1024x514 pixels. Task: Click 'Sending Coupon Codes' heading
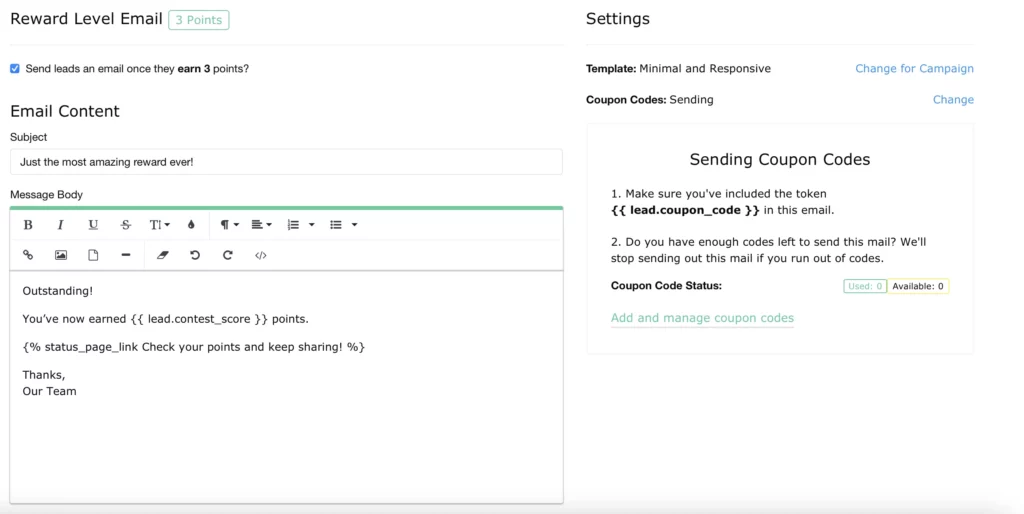[780, 159]
